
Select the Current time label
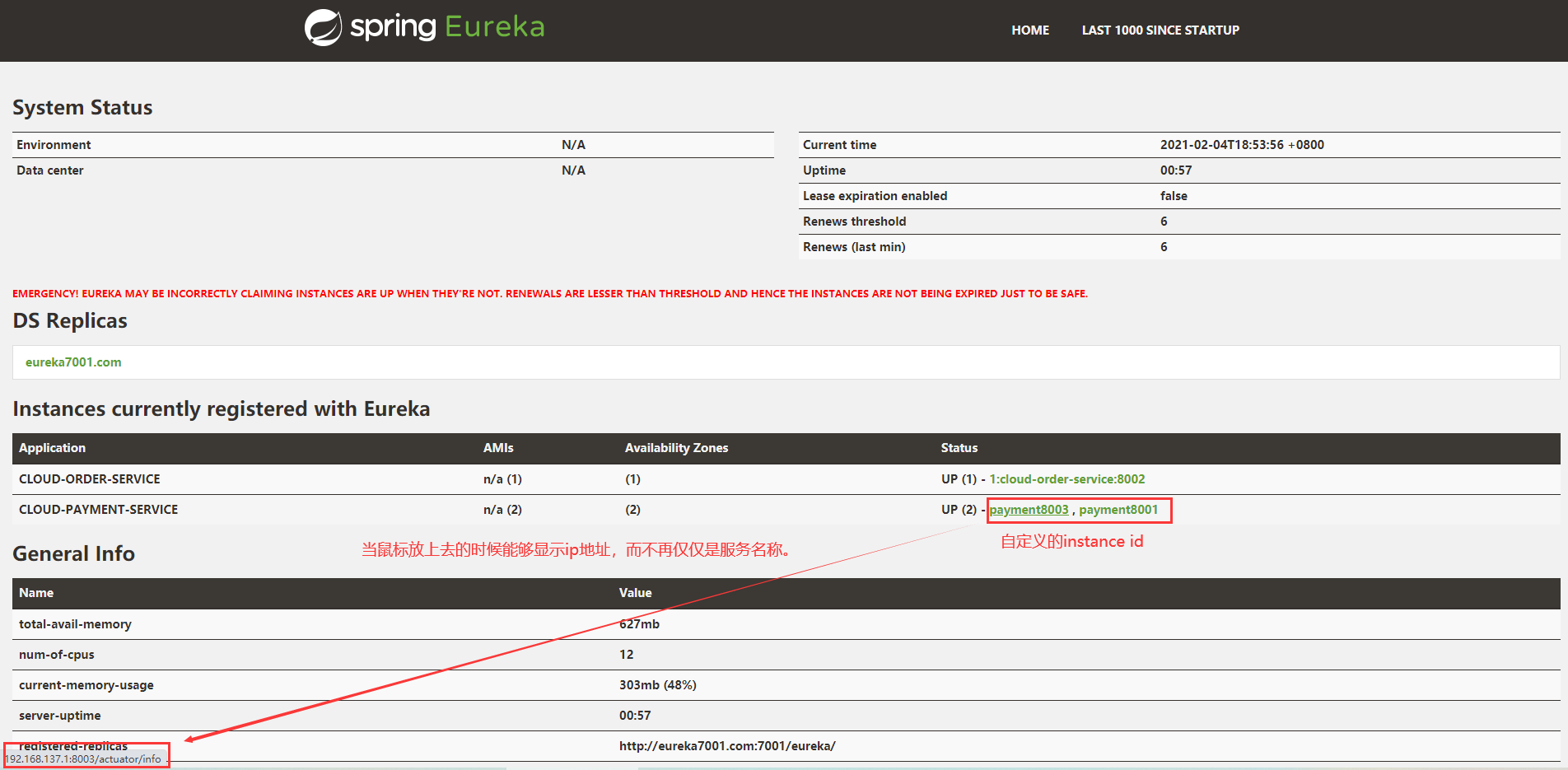coord(840,145)
